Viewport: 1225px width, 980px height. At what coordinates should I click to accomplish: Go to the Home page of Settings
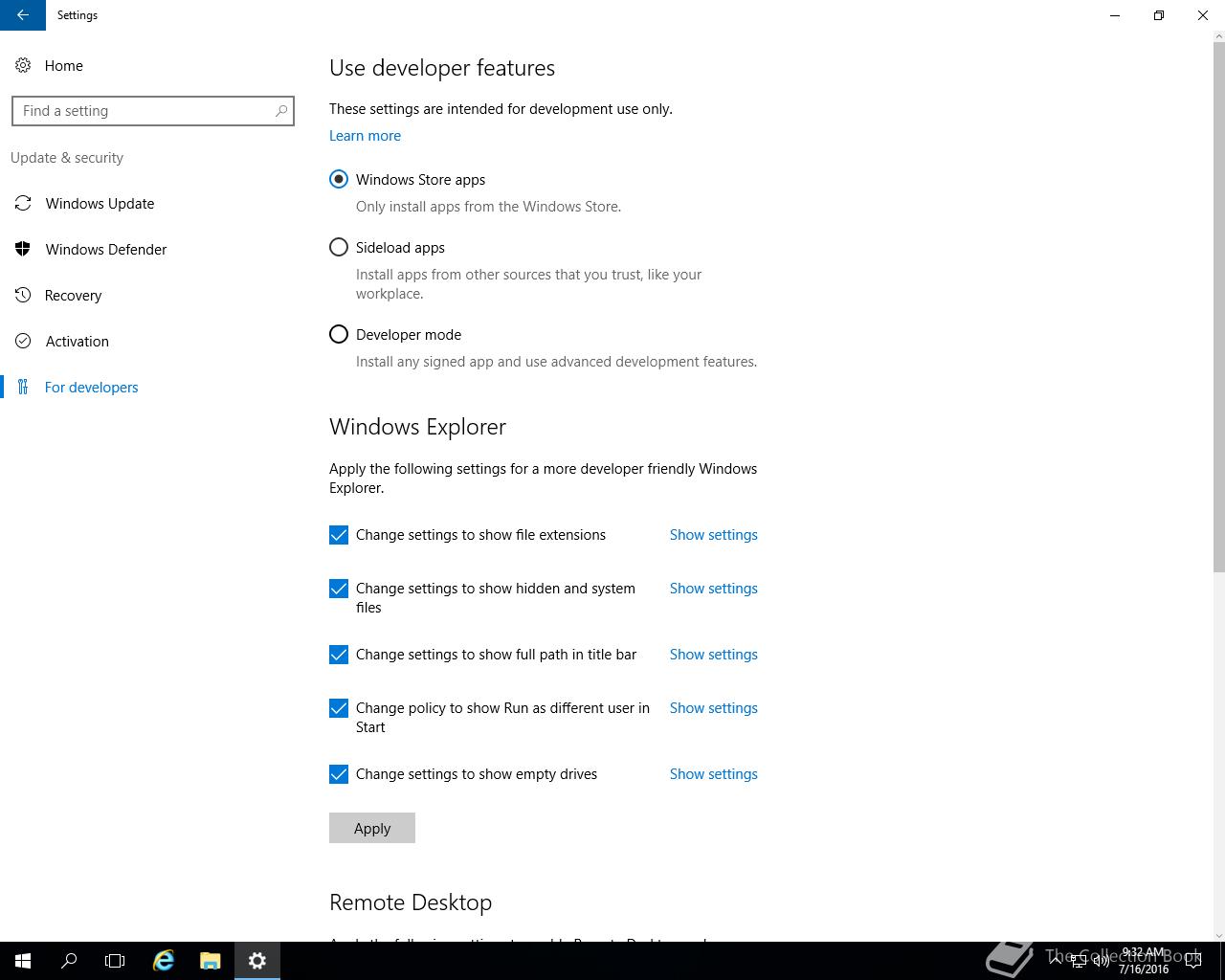tap(63, 65)
